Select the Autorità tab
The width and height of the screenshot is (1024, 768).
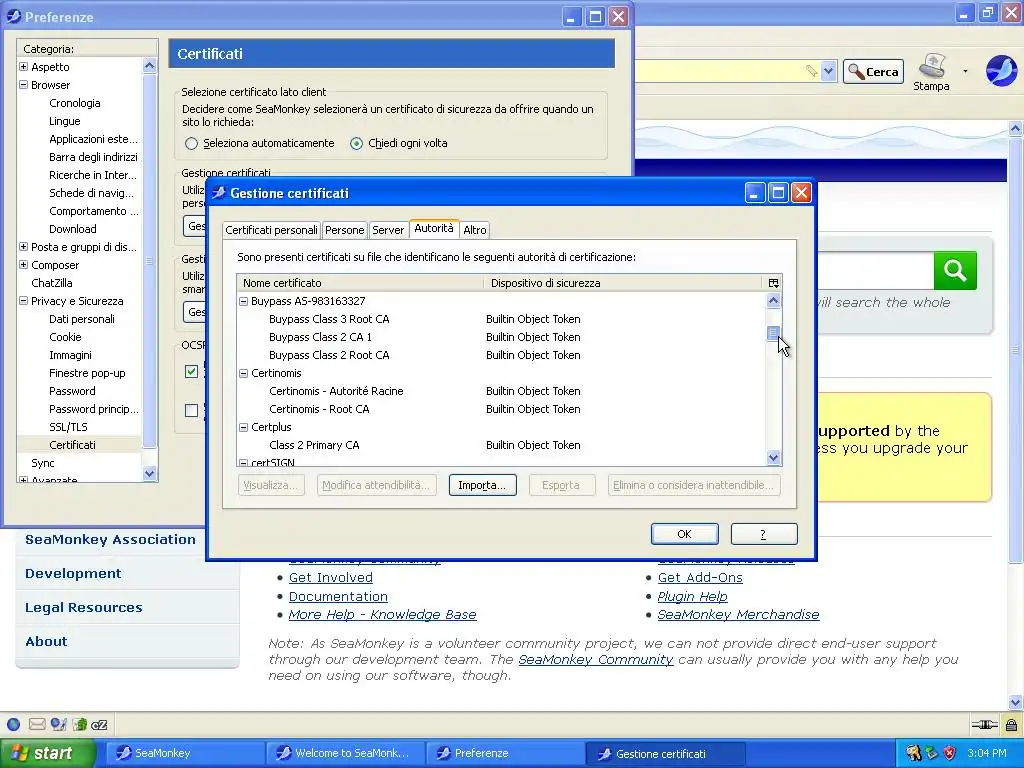[x=434, y=229]
